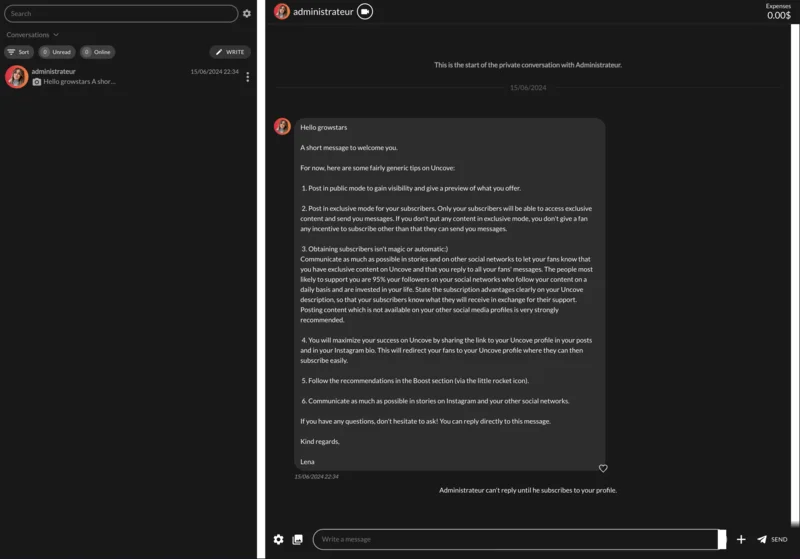Click the conversation list Search field
Image resolution: width=800 pixels, height=559 pixels.
[x=121, y=14]
